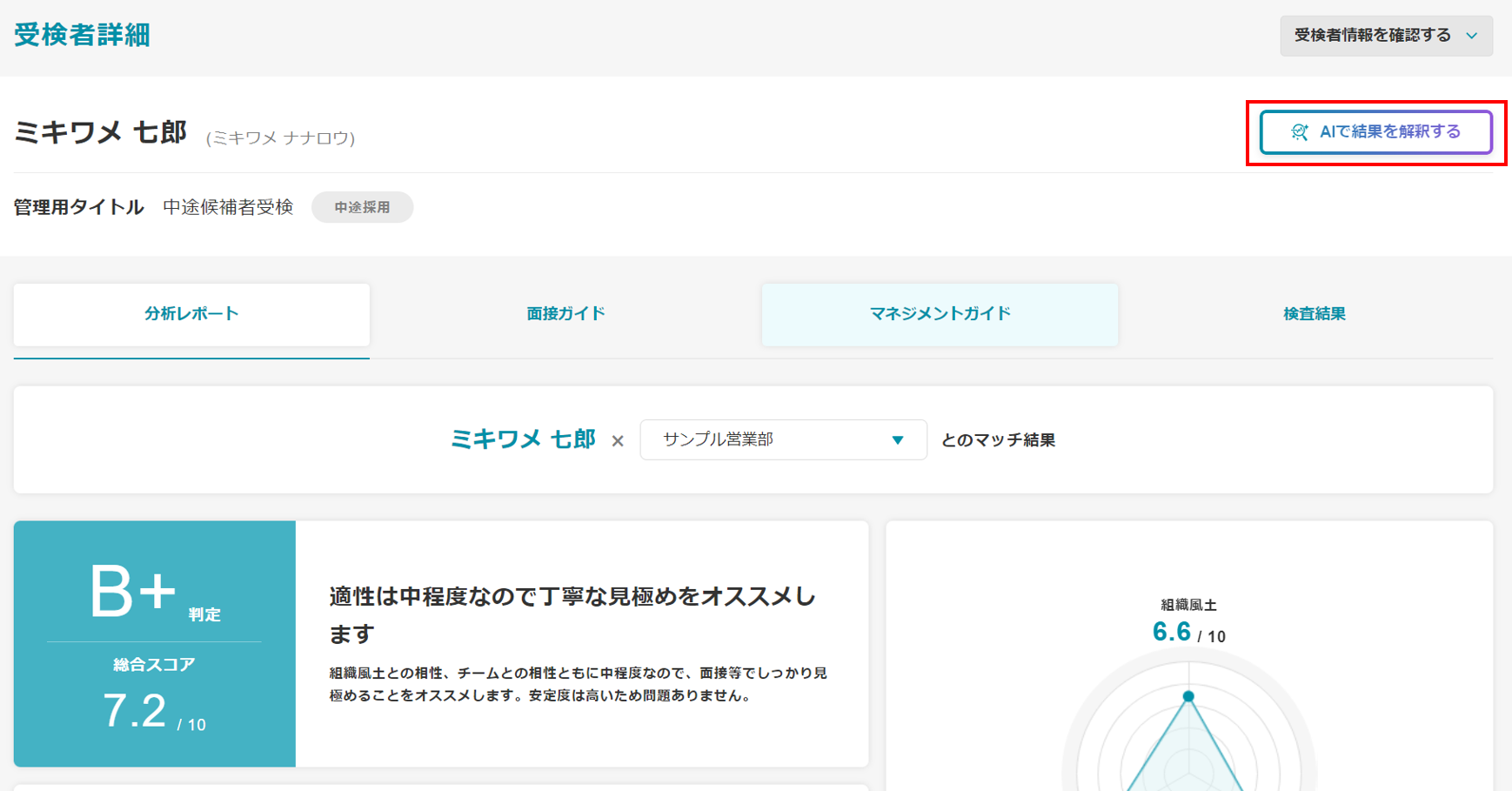This screenshot has width=1512, height=791.
Task: Switch to the 面接ガイド tab
Action: click(x=565, y=314)
